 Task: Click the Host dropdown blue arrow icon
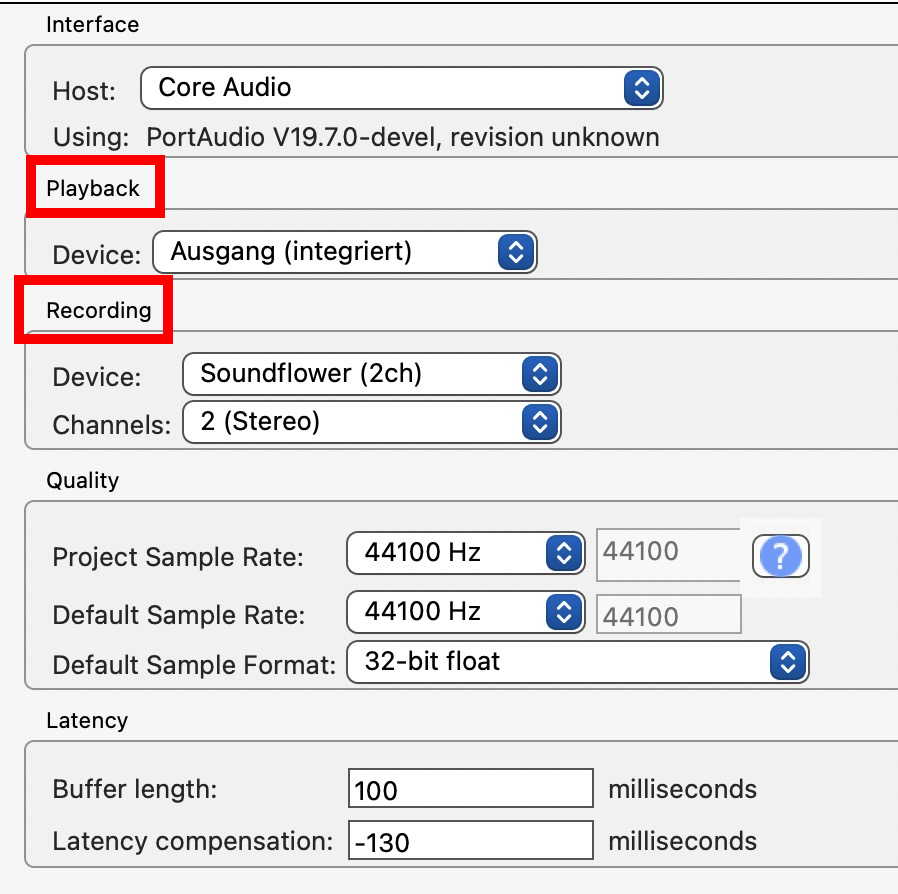(642, 88)
